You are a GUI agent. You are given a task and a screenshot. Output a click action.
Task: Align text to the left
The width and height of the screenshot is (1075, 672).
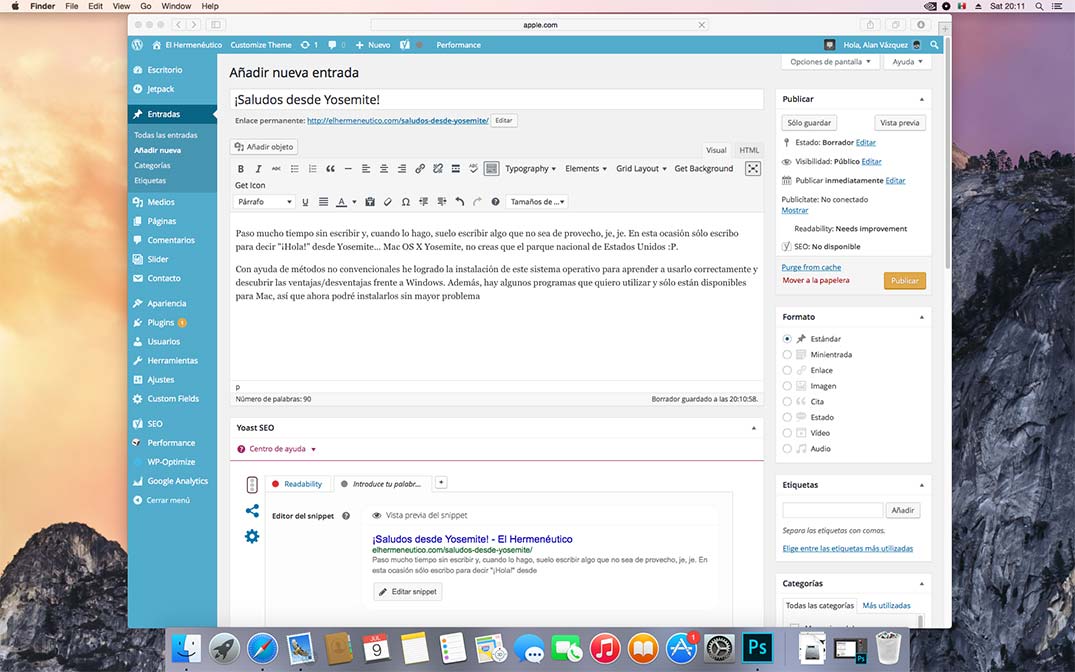click(366, 169)
